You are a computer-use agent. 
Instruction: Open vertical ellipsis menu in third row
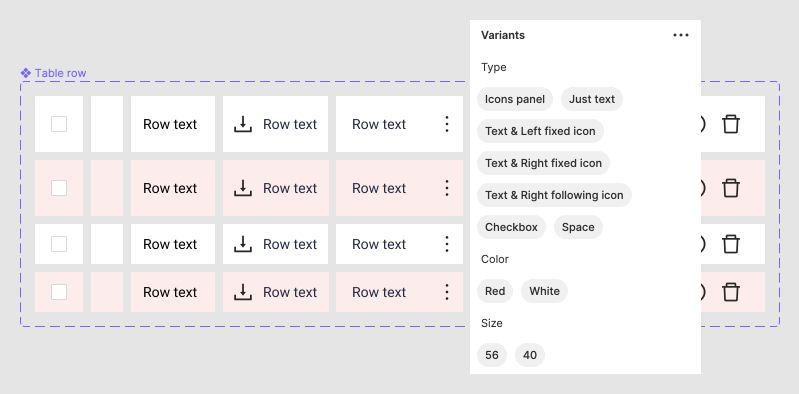[x=447, y=244]
